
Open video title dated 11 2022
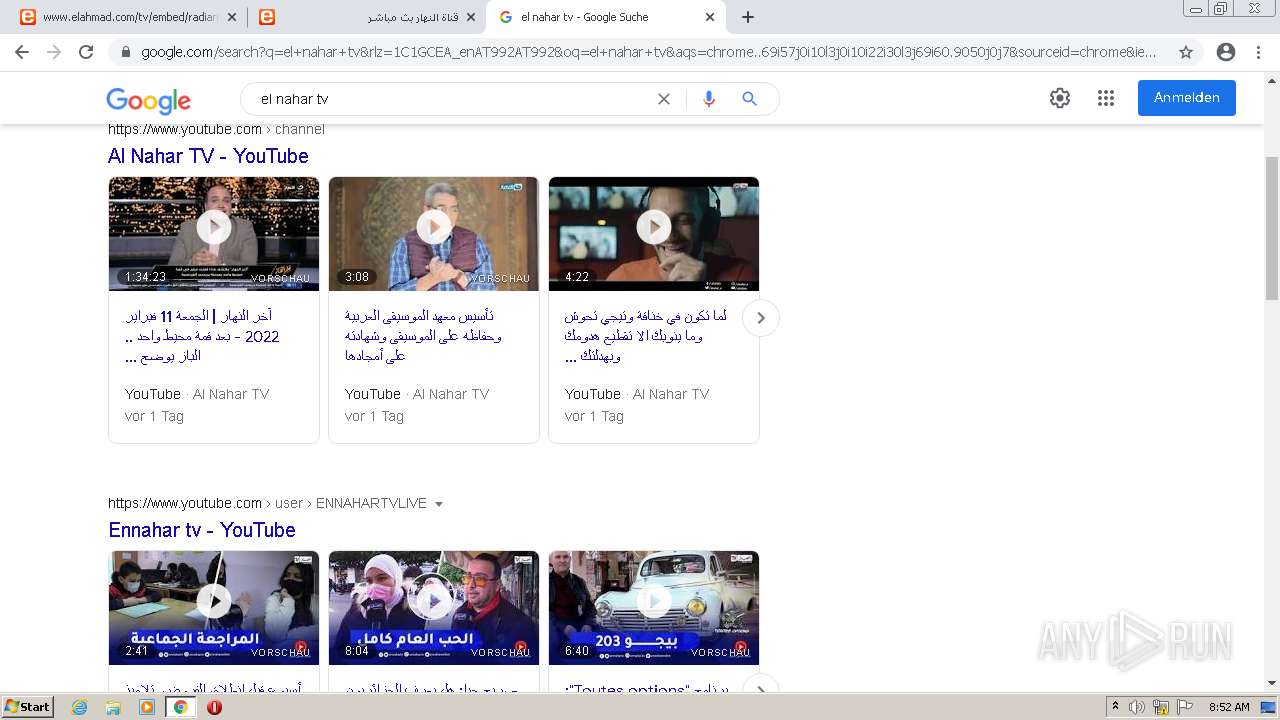203,336
